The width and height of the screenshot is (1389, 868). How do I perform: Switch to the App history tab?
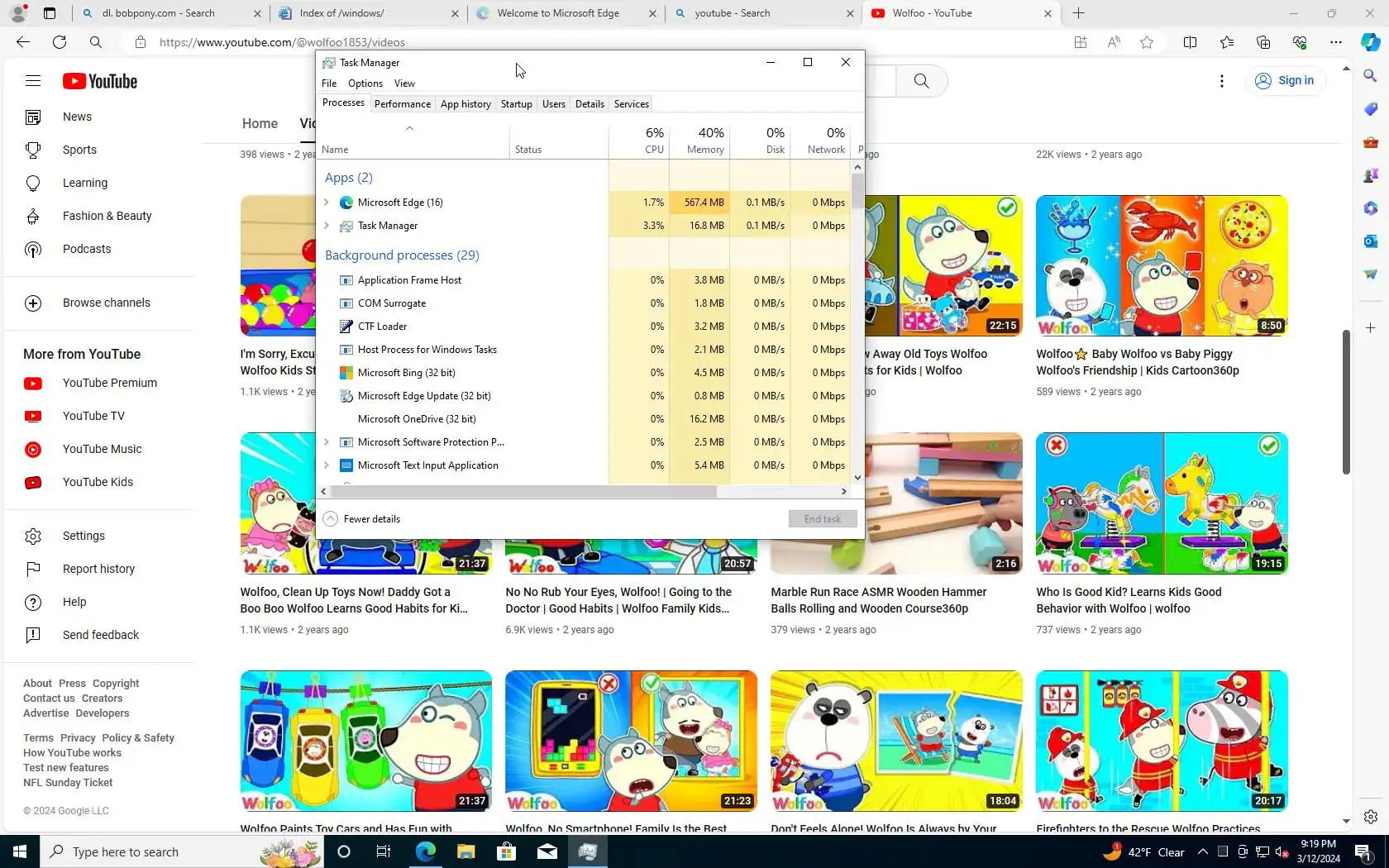[465, 104]
